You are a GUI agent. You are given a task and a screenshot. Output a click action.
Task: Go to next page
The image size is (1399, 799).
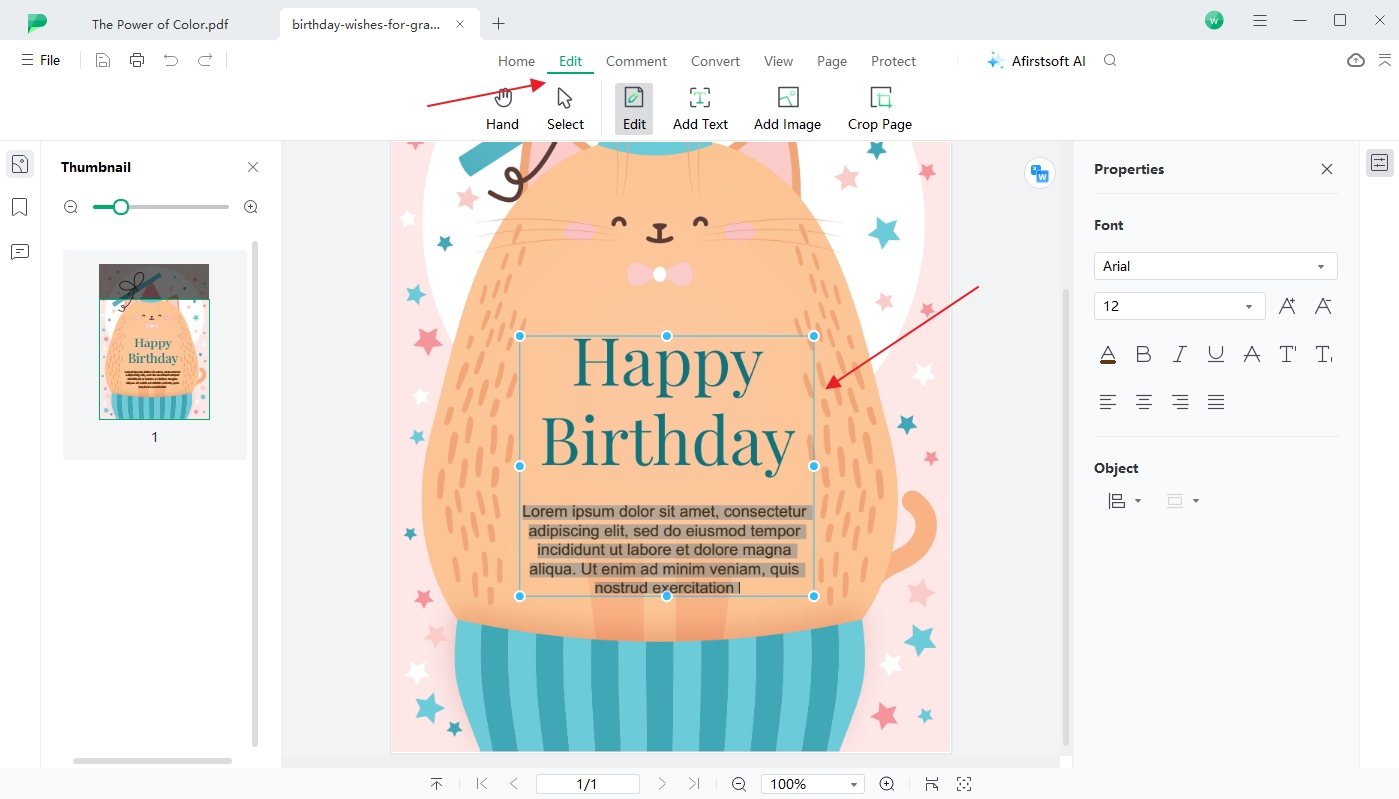click(x=662, y=784)
